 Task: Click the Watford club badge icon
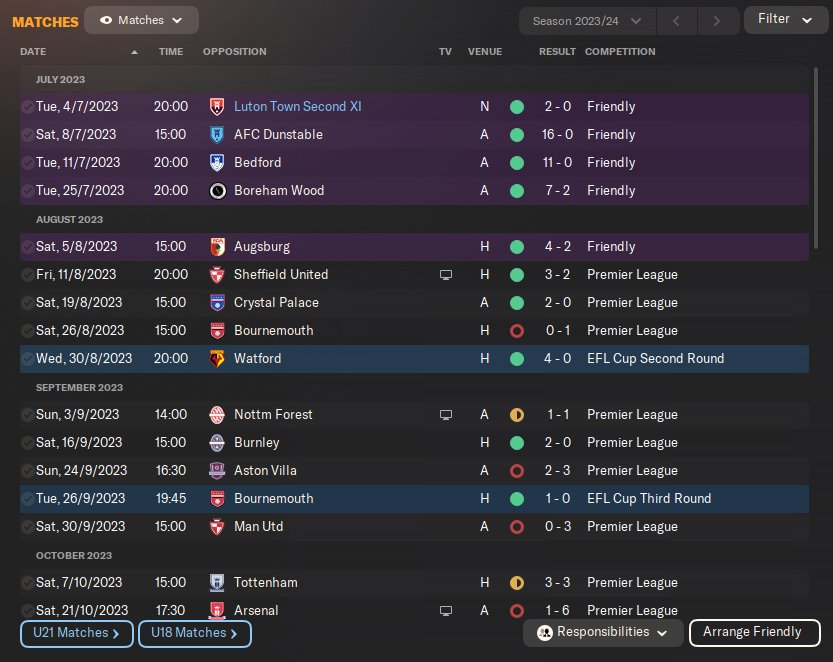click(x=217, y=358)
